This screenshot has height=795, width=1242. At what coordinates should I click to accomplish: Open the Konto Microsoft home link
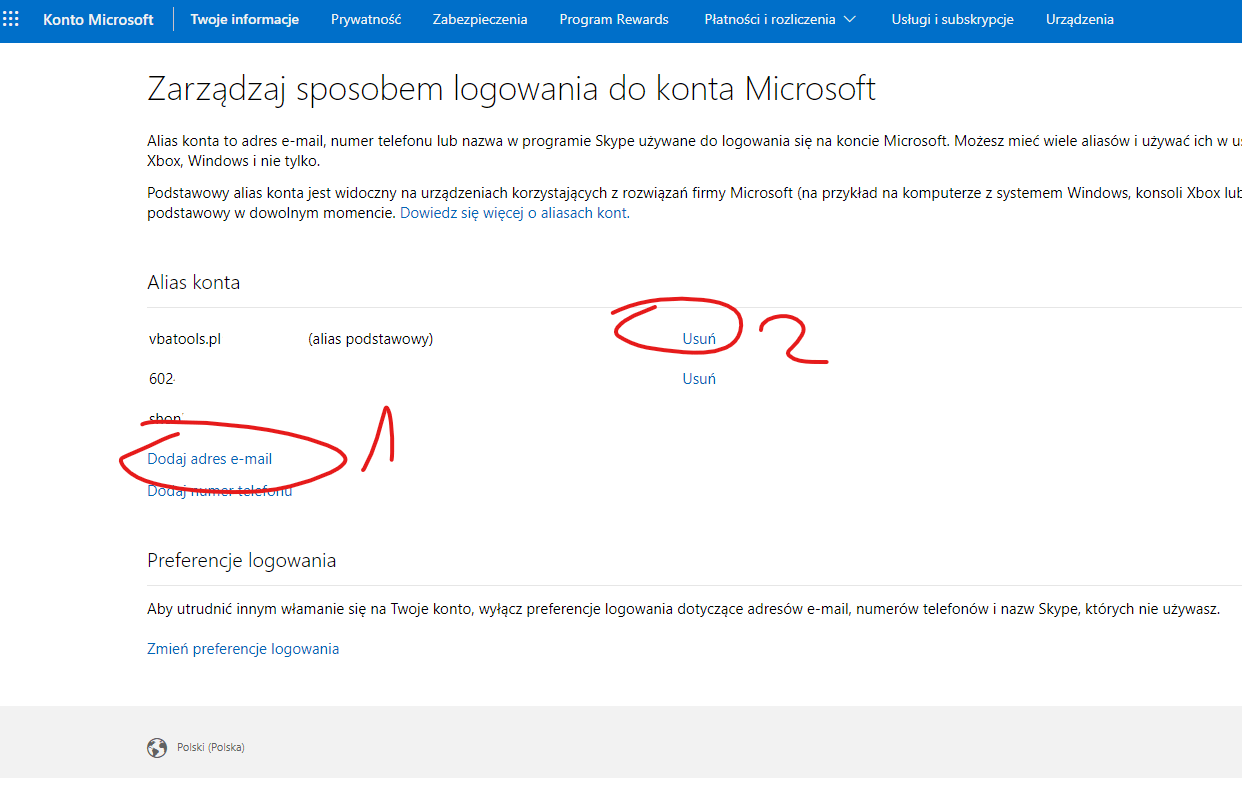[98, 19]
